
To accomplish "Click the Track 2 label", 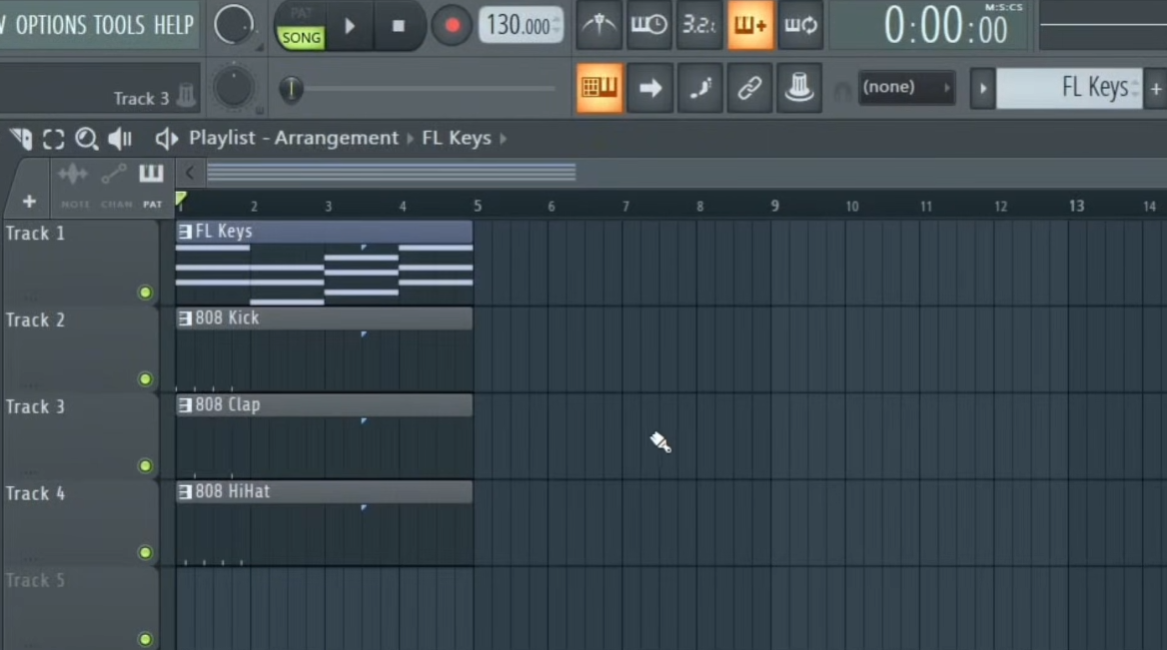I will 35,320.
